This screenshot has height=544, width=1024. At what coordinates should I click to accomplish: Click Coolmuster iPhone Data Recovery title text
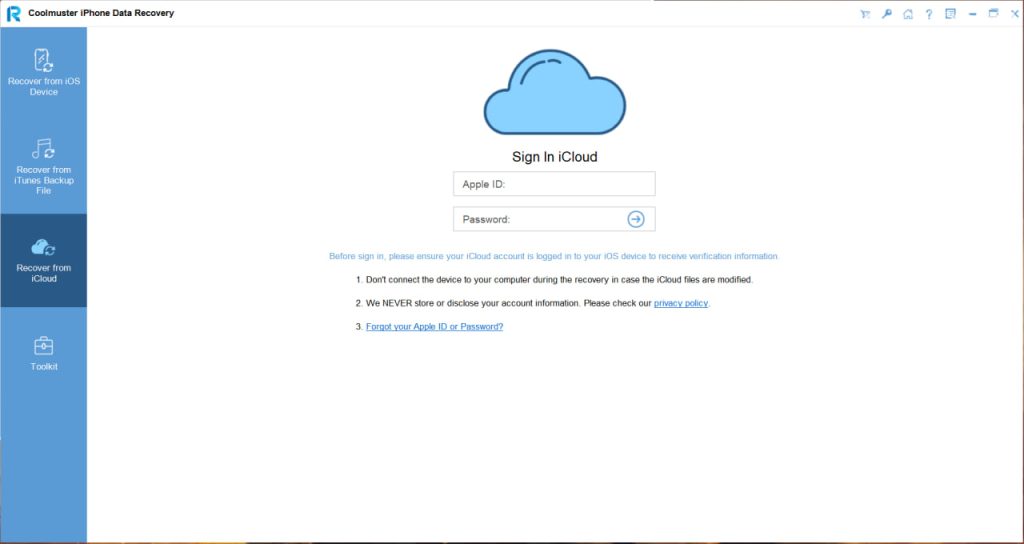click(x=101, y=13)
